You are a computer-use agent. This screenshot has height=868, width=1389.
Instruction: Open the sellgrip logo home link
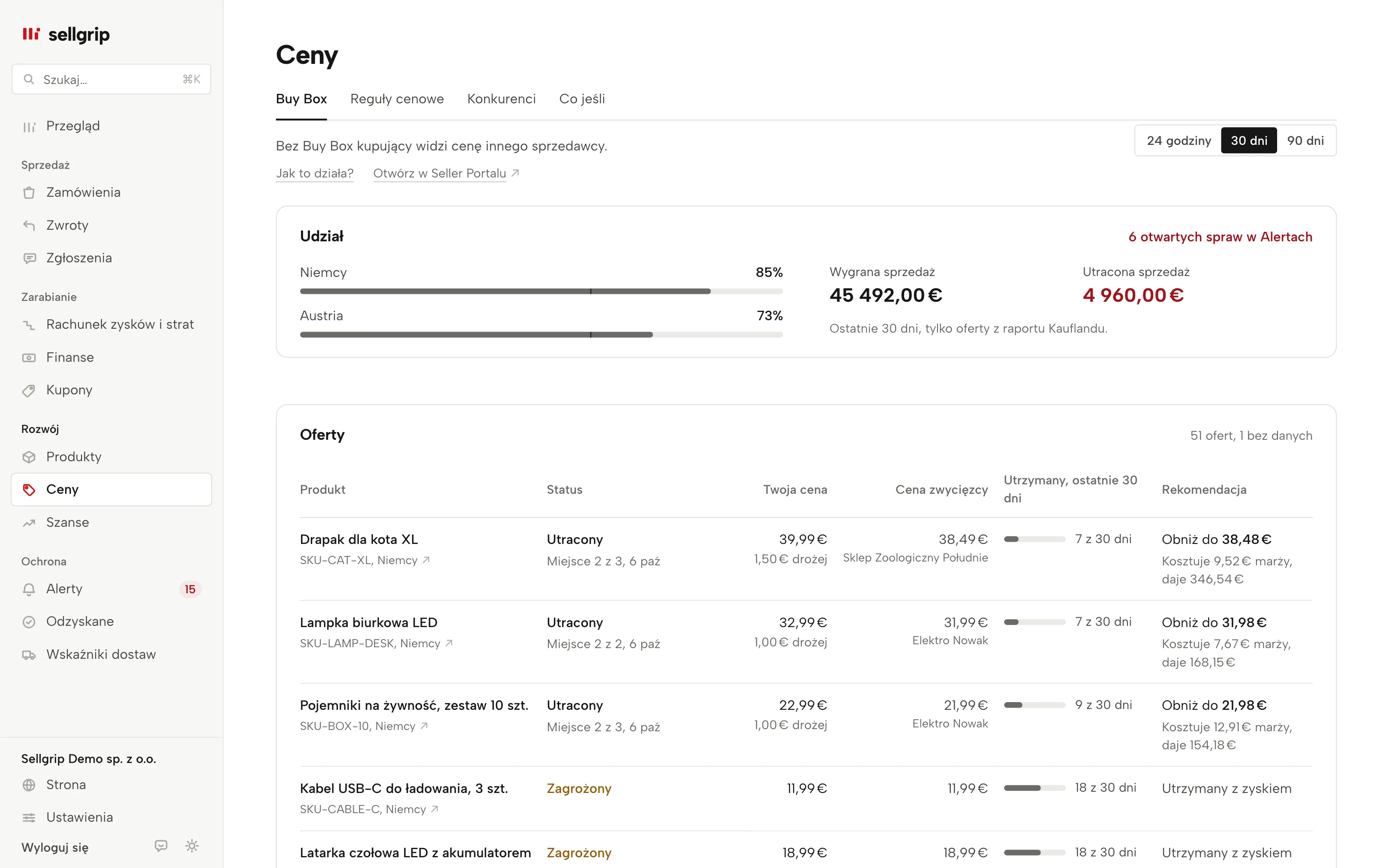tap(66, 34)
